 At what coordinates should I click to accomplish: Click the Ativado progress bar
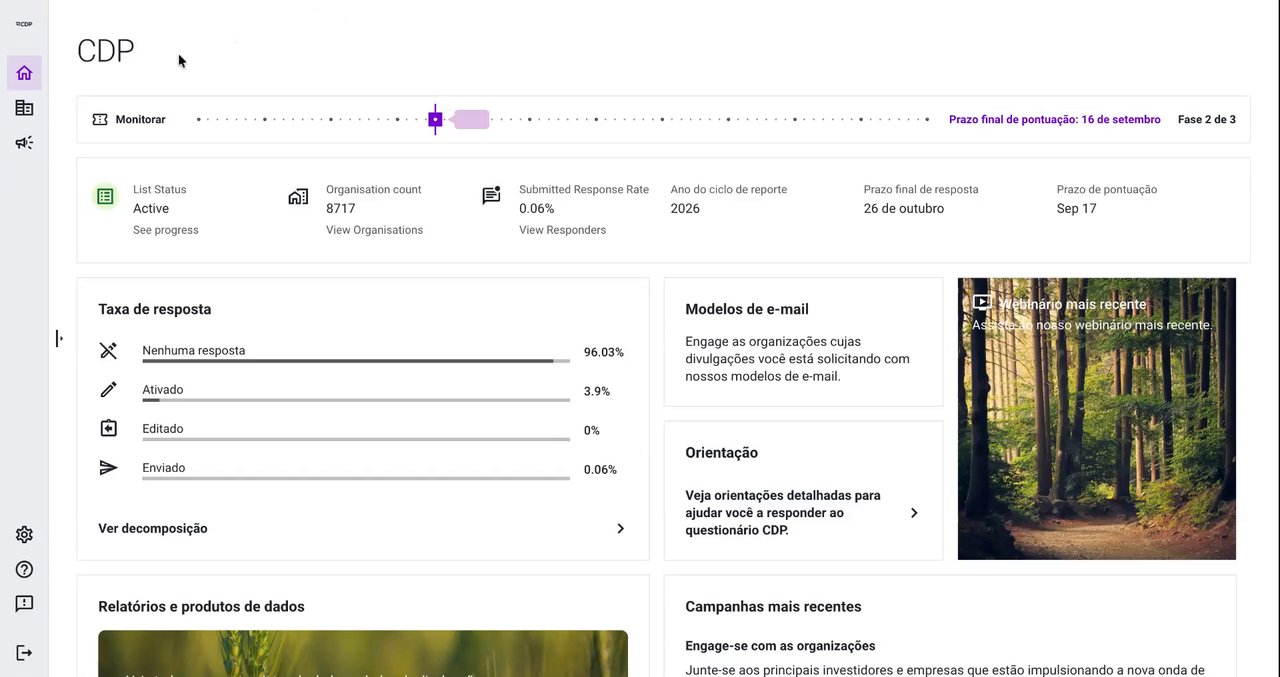point(356,400)
